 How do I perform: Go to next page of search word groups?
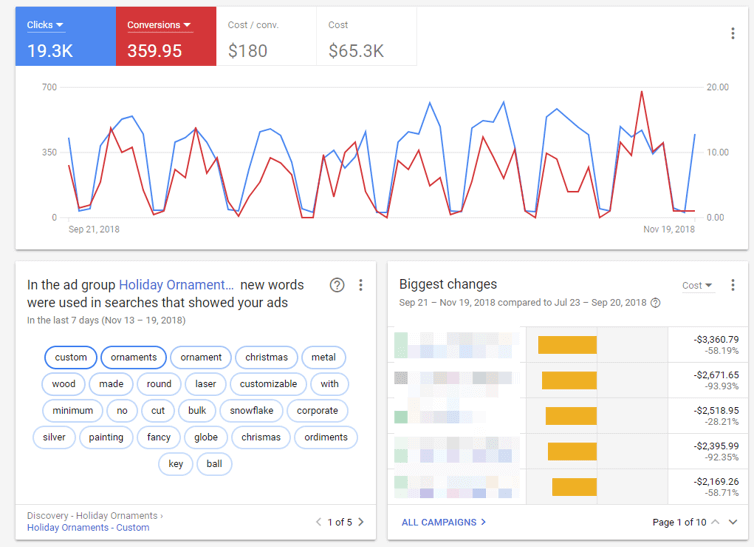[x=361, y=522]
